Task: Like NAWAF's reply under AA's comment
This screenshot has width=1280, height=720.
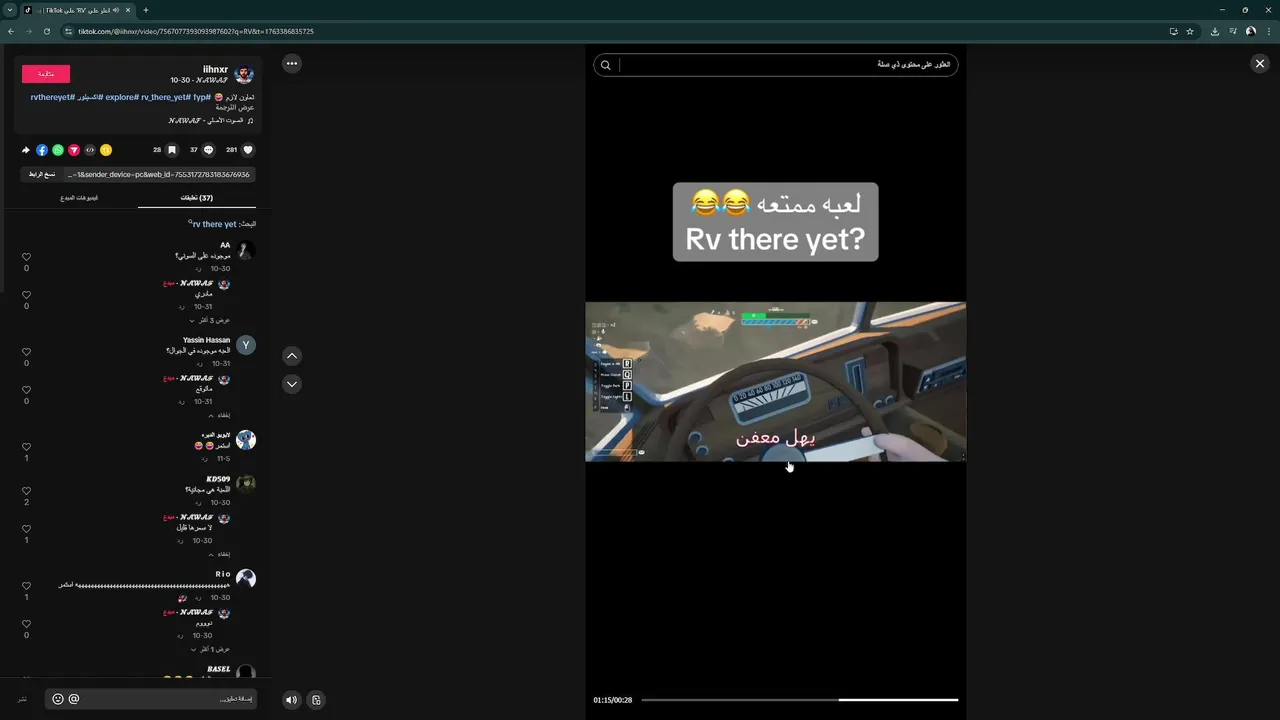Action: click(26, 295)
